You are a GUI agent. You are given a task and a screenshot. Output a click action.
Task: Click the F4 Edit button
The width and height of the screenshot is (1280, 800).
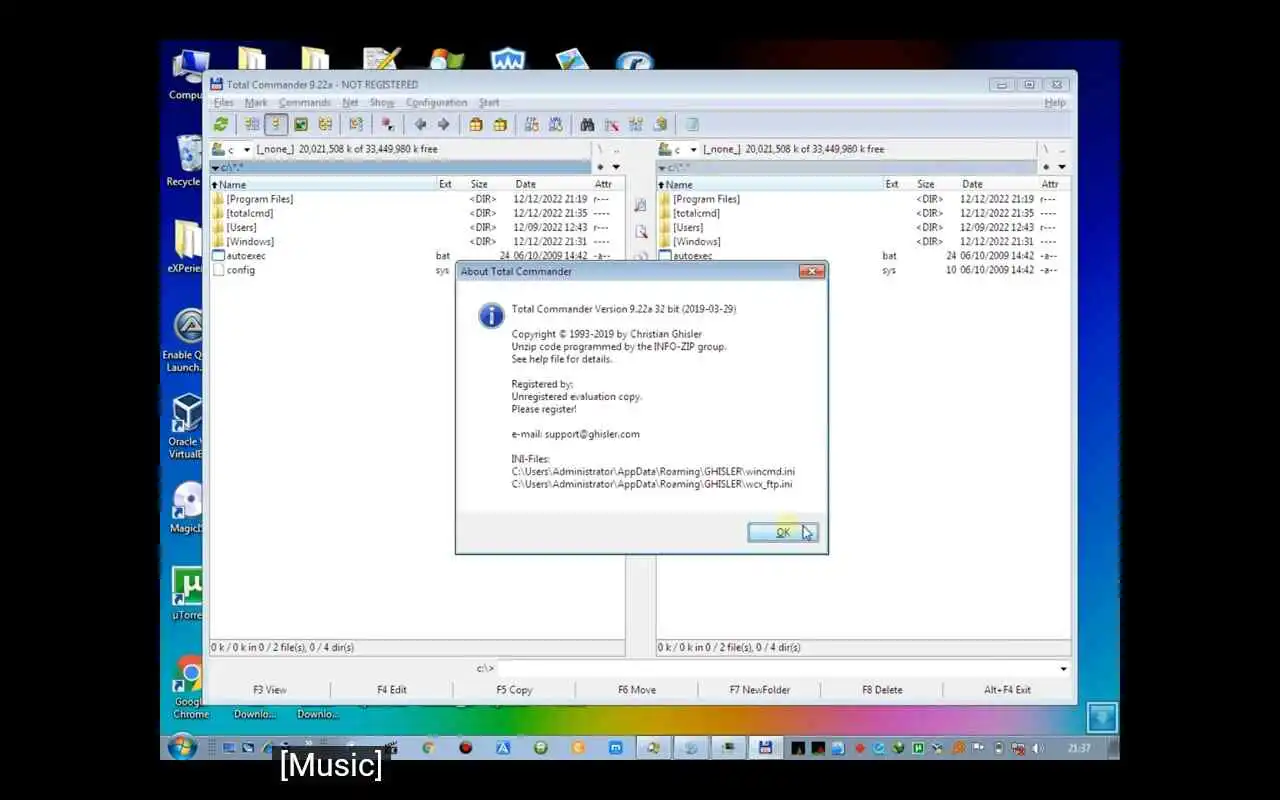pos(392,690)
